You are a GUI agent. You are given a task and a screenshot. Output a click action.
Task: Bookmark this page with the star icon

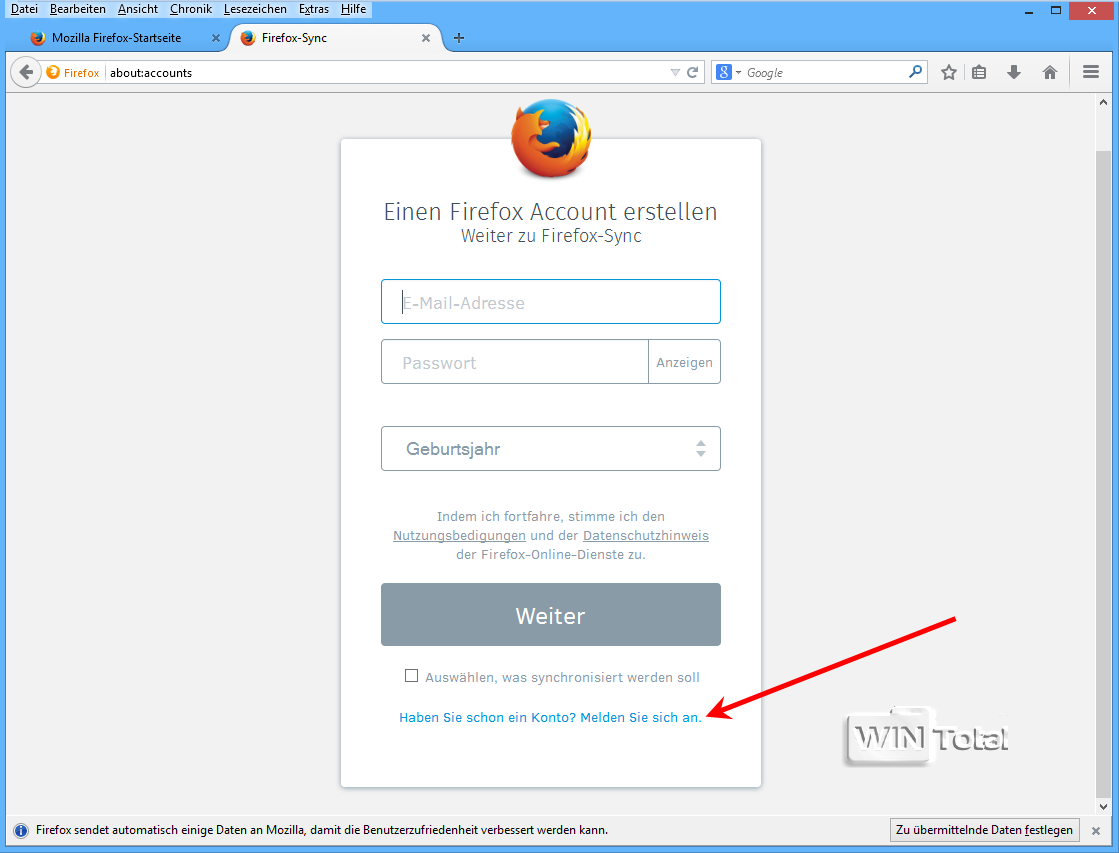948,72
